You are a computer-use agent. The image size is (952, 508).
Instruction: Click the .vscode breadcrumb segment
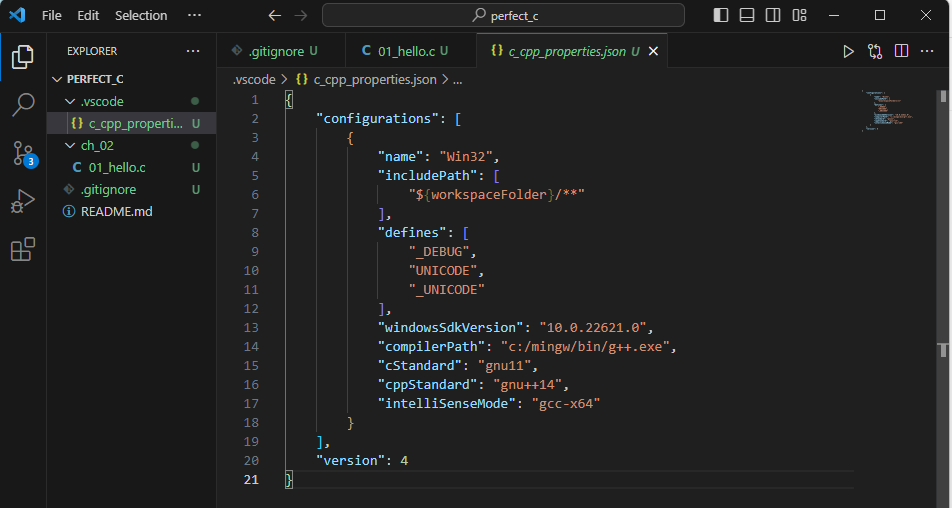point(254,80)
